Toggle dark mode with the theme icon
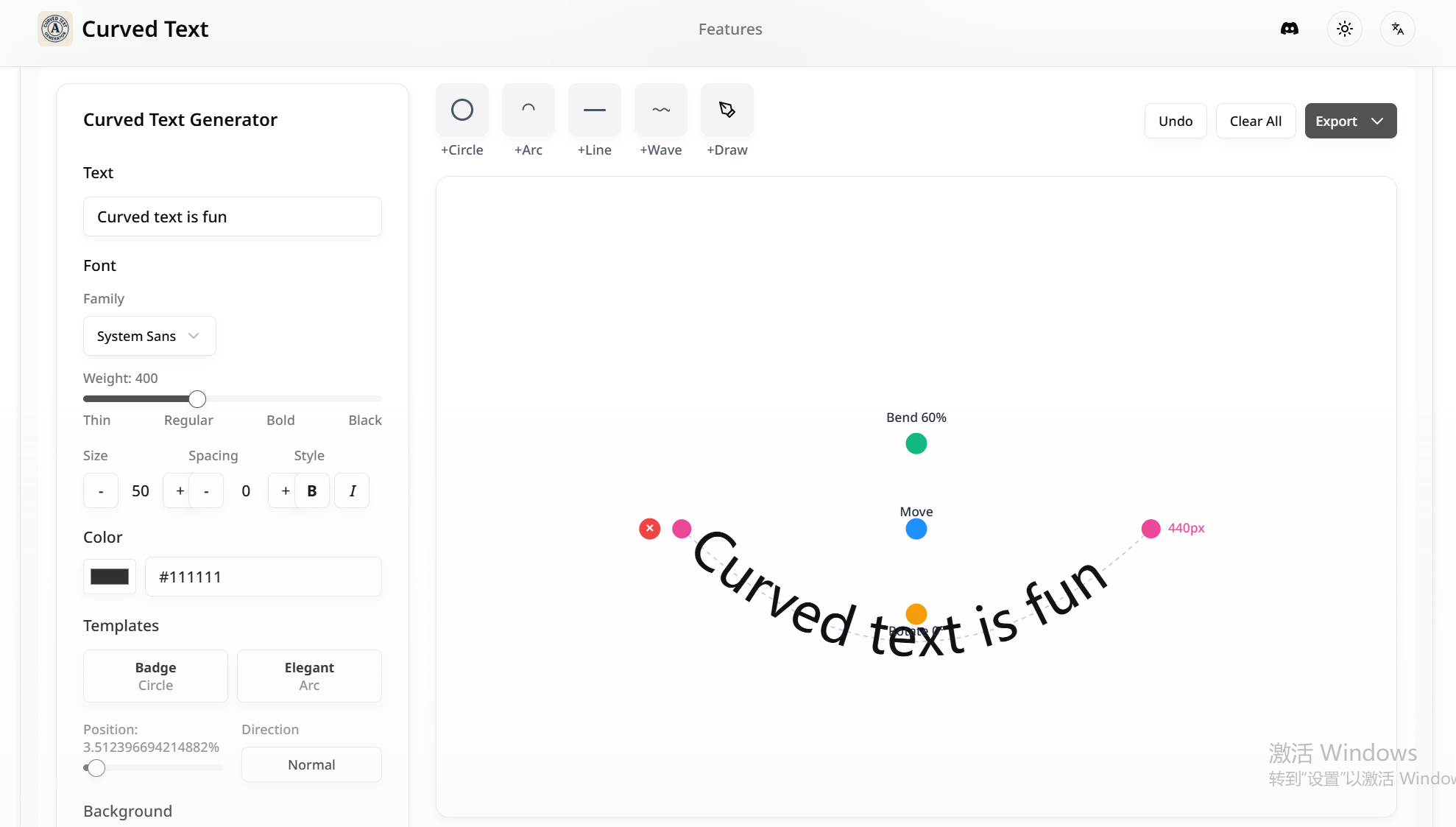 click(x=1344, y=29)
